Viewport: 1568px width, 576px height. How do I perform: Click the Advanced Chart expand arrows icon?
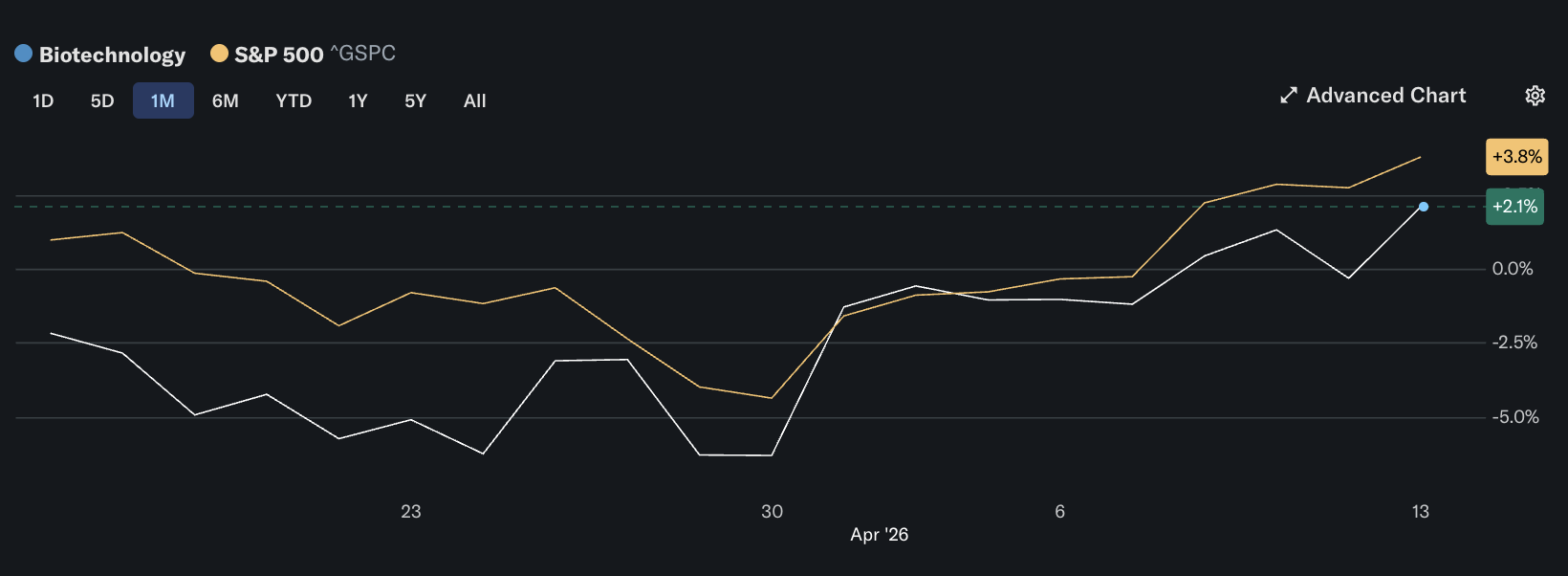coord(1289,96)
